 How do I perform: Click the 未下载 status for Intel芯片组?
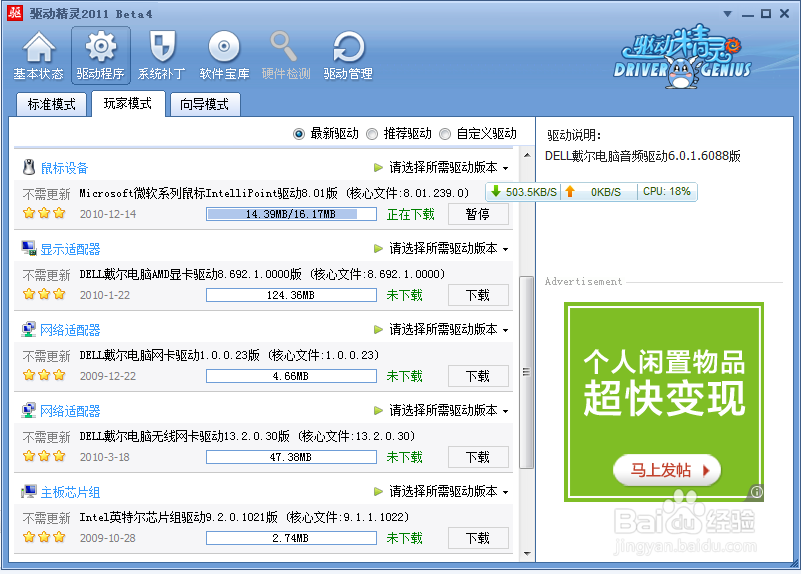pyautogui.click(x=405, y=538)
